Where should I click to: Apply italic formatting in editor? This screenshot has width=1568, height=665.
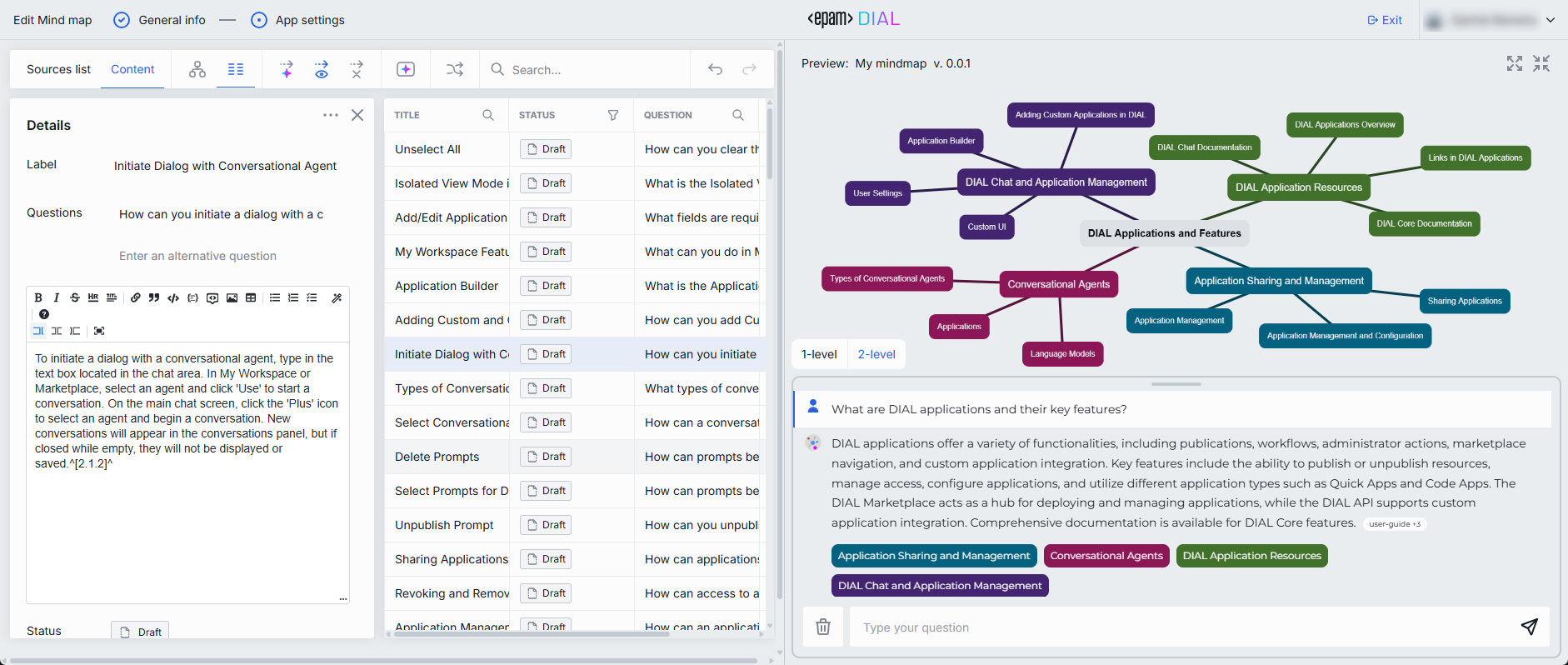pos(57,297)
